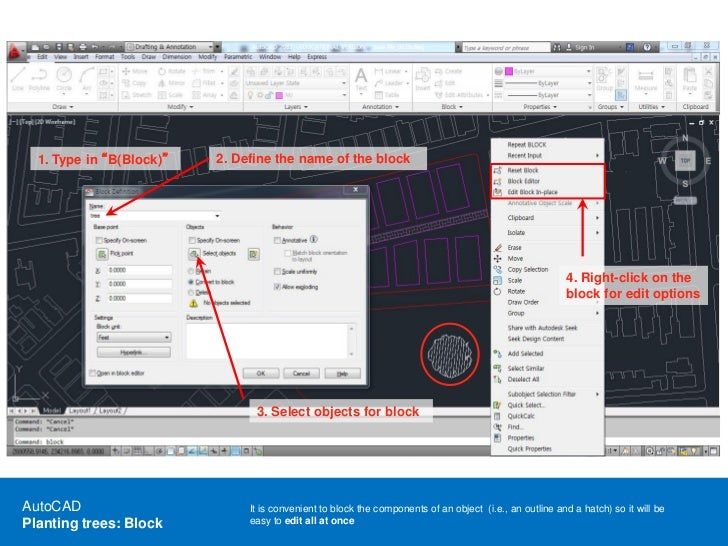Click Pick point icon in Block Definition
Viewport: 728px width, 546px height.
click(101, 254)
